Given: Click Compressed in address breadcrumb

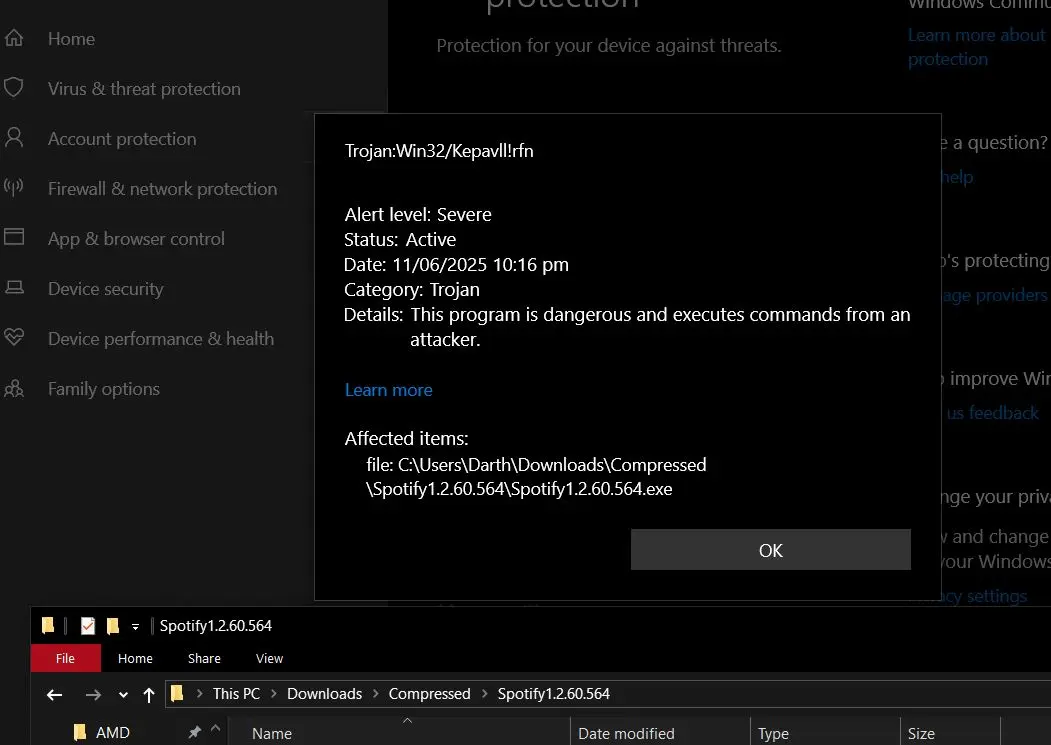Looking at the screenshot, I should click(x=430, y=694).
